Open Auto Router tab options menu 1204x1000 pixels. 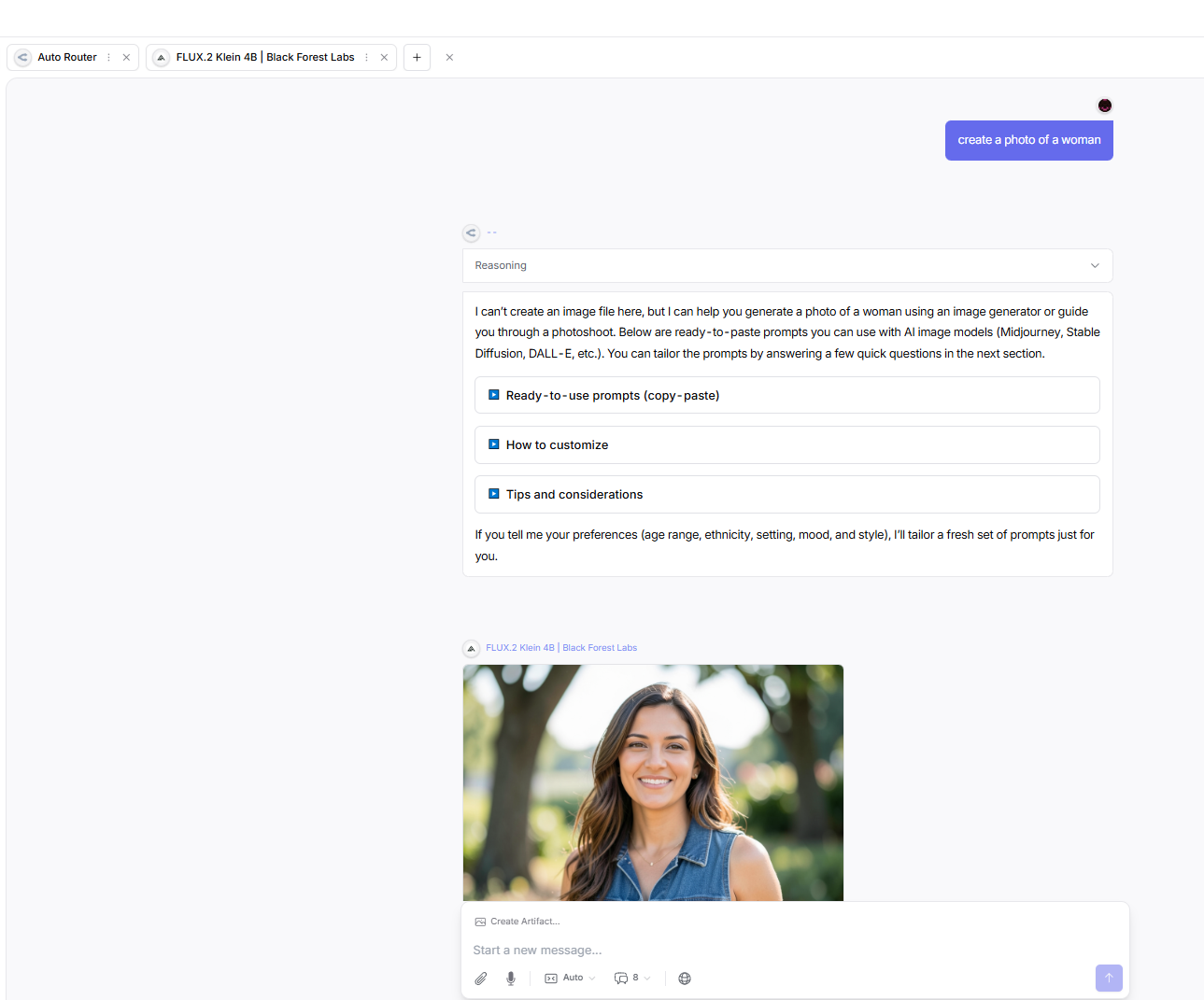click(x=109, y=57)
